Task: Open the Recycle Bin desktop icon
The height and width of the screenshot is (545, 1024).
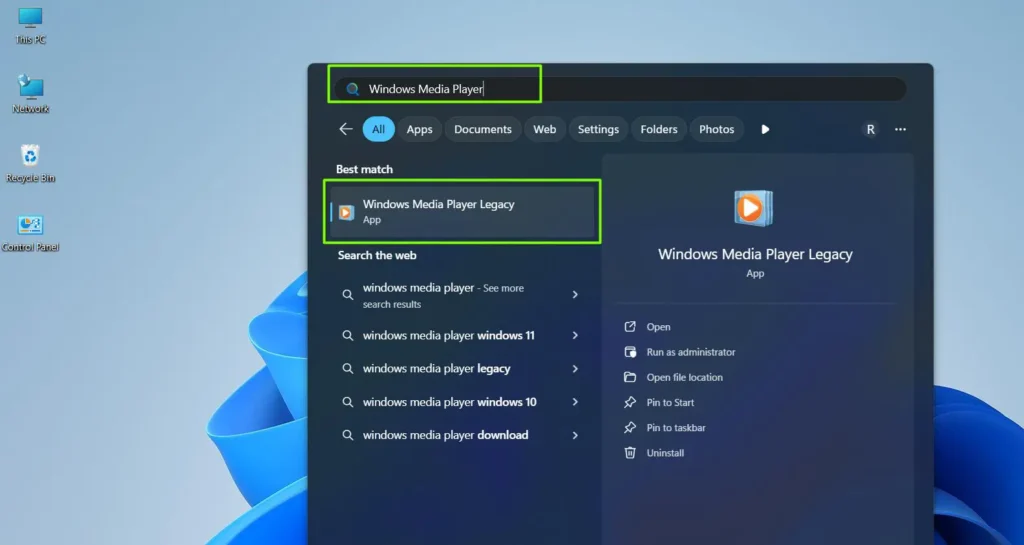Action: [30, 163]
